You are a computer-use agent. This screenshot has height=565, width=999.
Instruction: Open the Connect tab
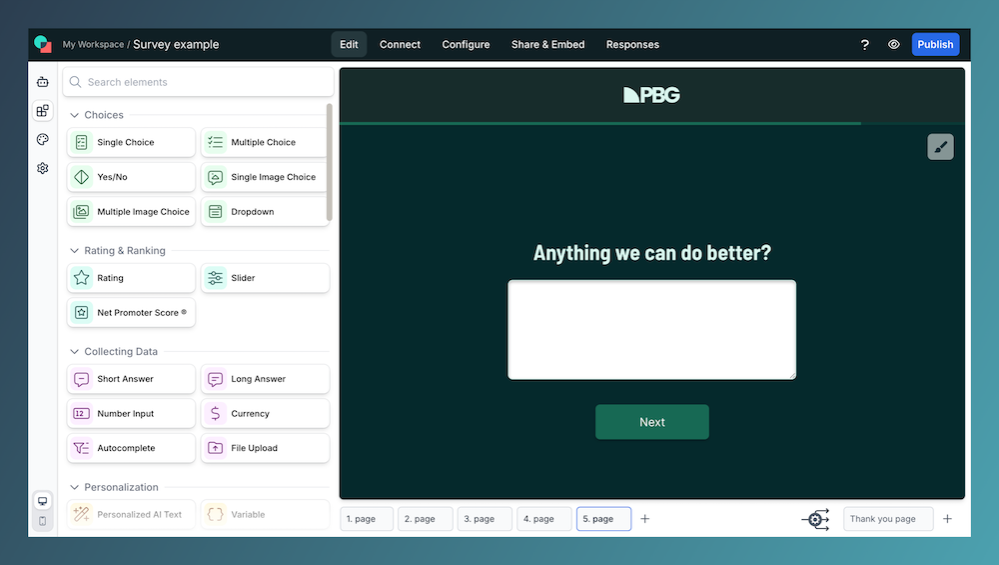400,45
